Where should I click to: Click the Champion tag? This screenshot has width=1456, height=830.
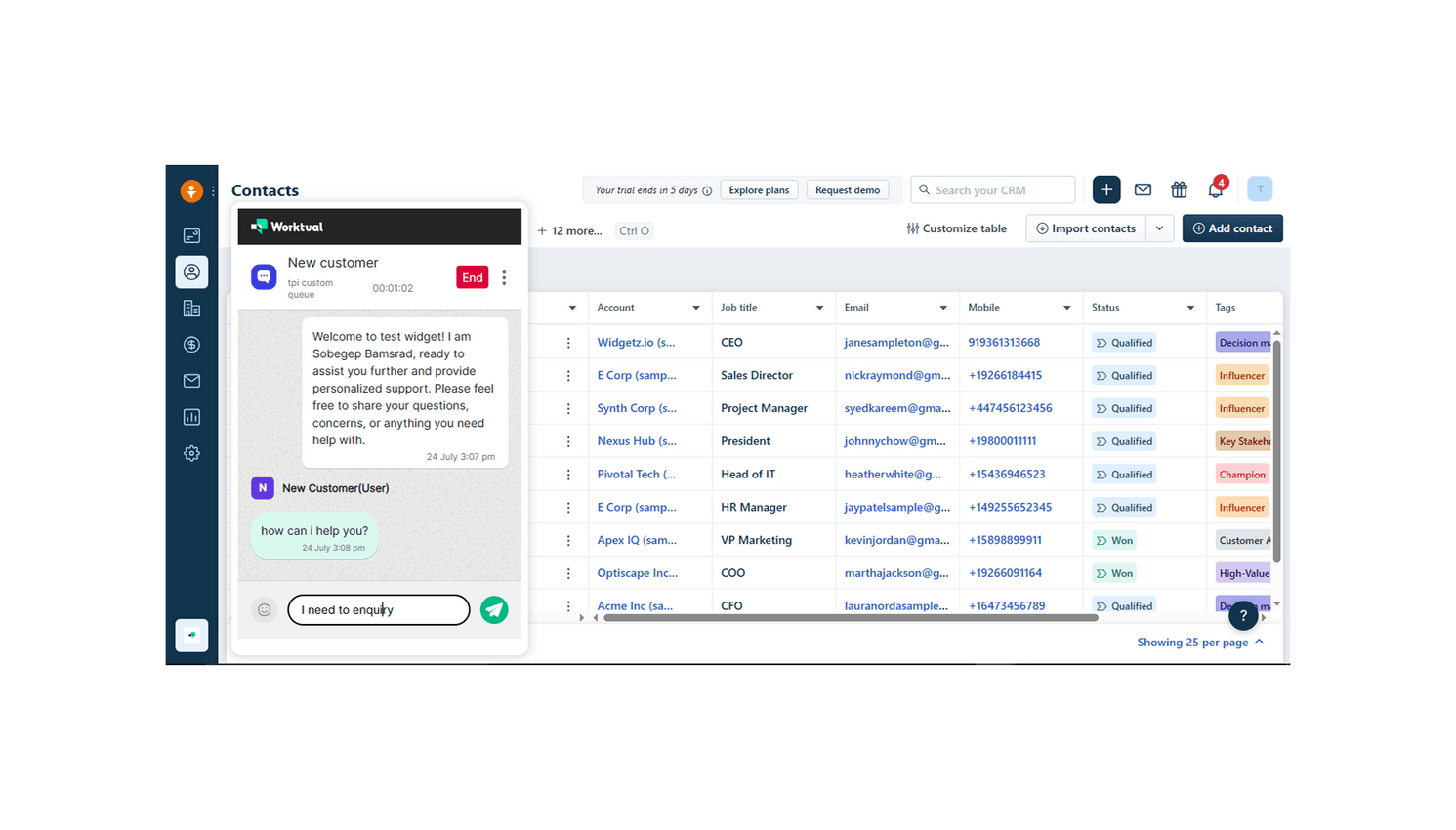1242,475
